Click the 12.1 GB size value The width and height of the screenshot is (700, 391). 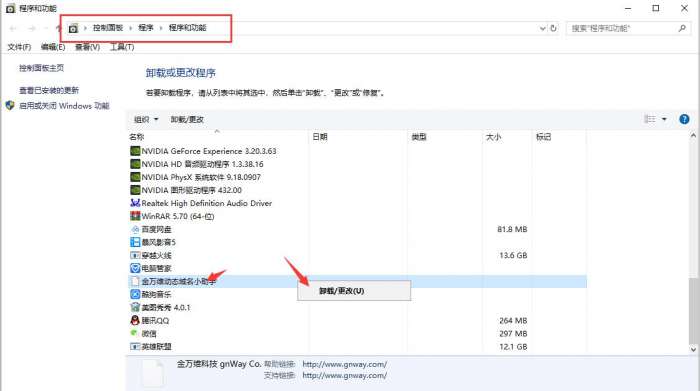(513, 346)
